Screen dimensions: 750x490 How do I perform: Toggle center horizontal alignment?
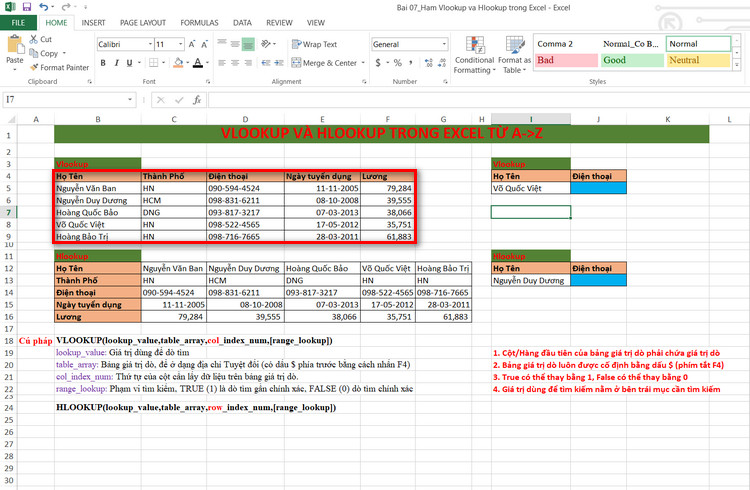(x=235, y=63)
